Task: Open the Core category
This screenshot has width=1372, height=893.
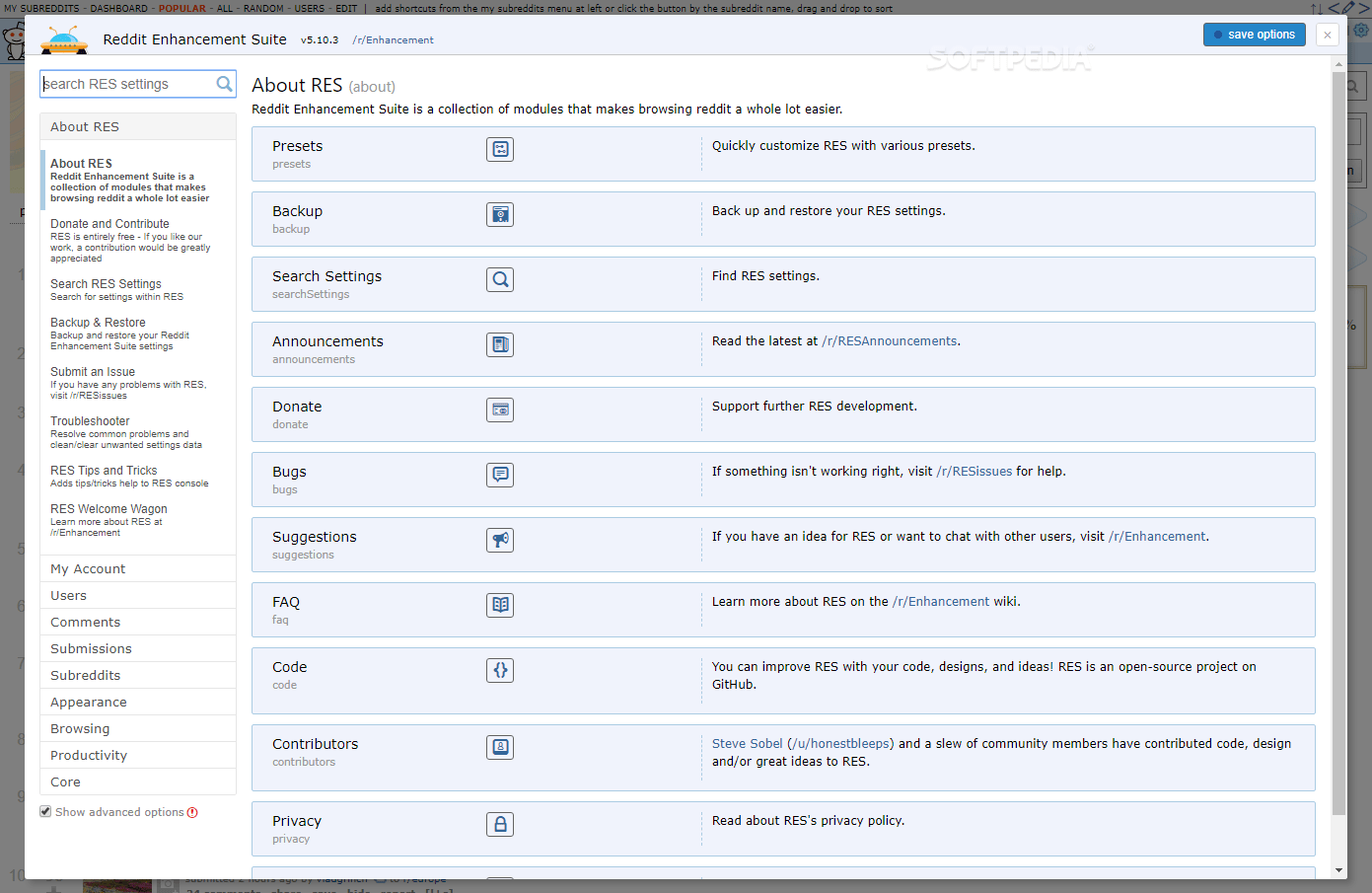Action: coord(138,781)
